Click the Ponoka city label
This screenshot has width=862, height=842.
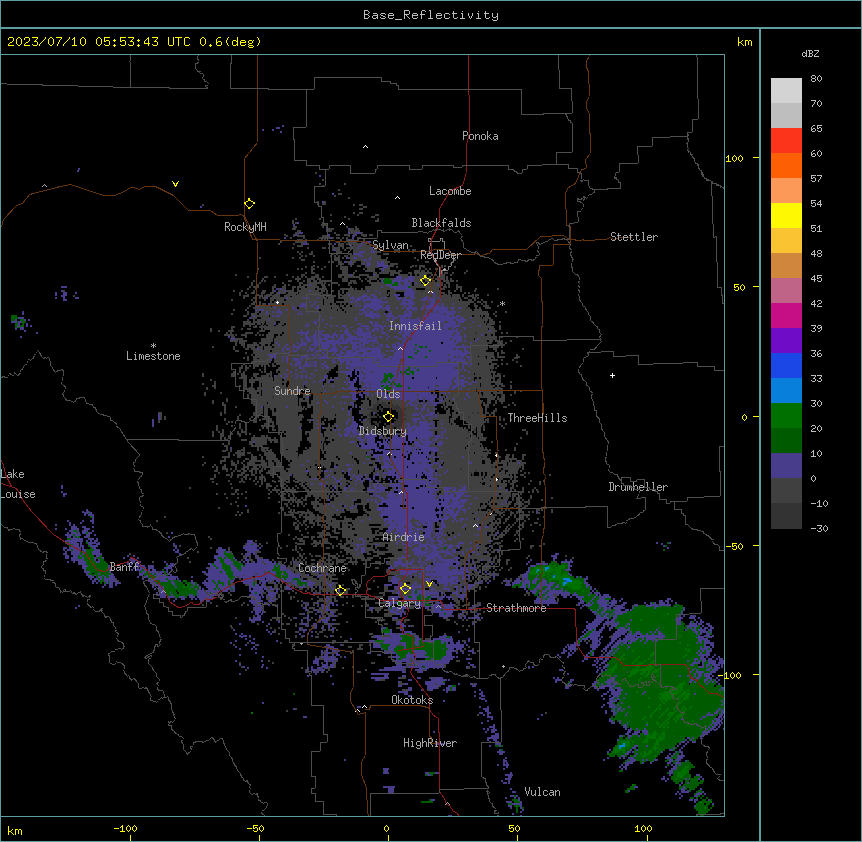coord(480,136)
